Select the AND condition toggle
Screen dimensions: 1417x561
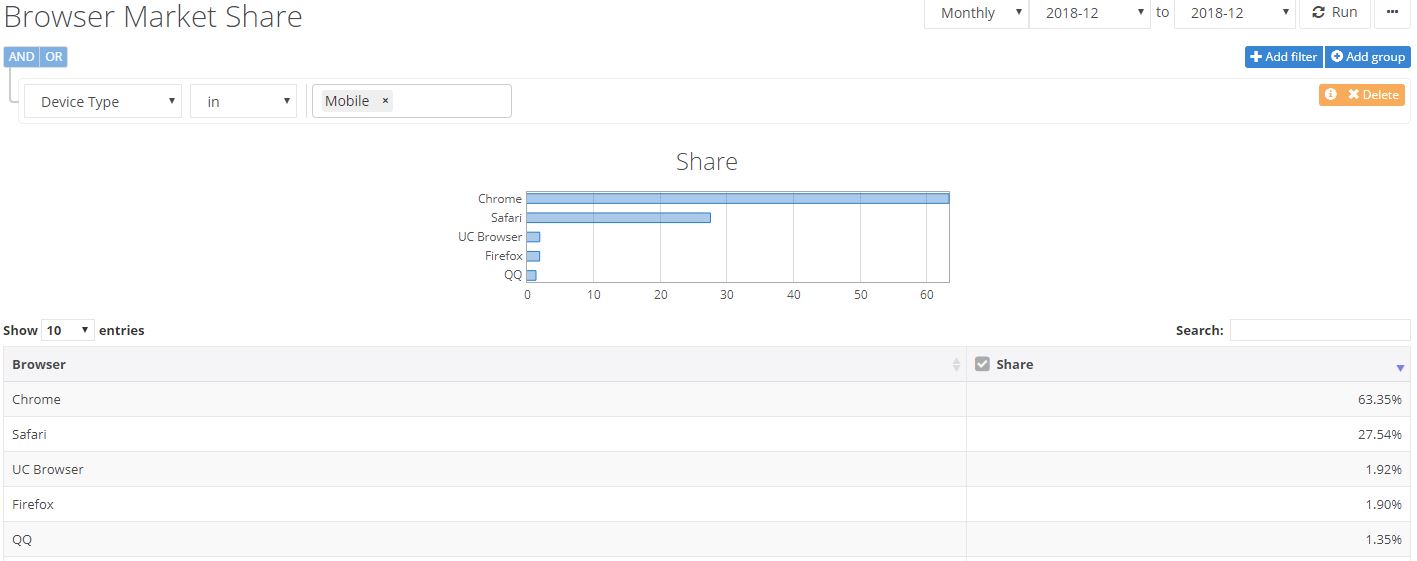pyautogui.click(x=21, y=57)
